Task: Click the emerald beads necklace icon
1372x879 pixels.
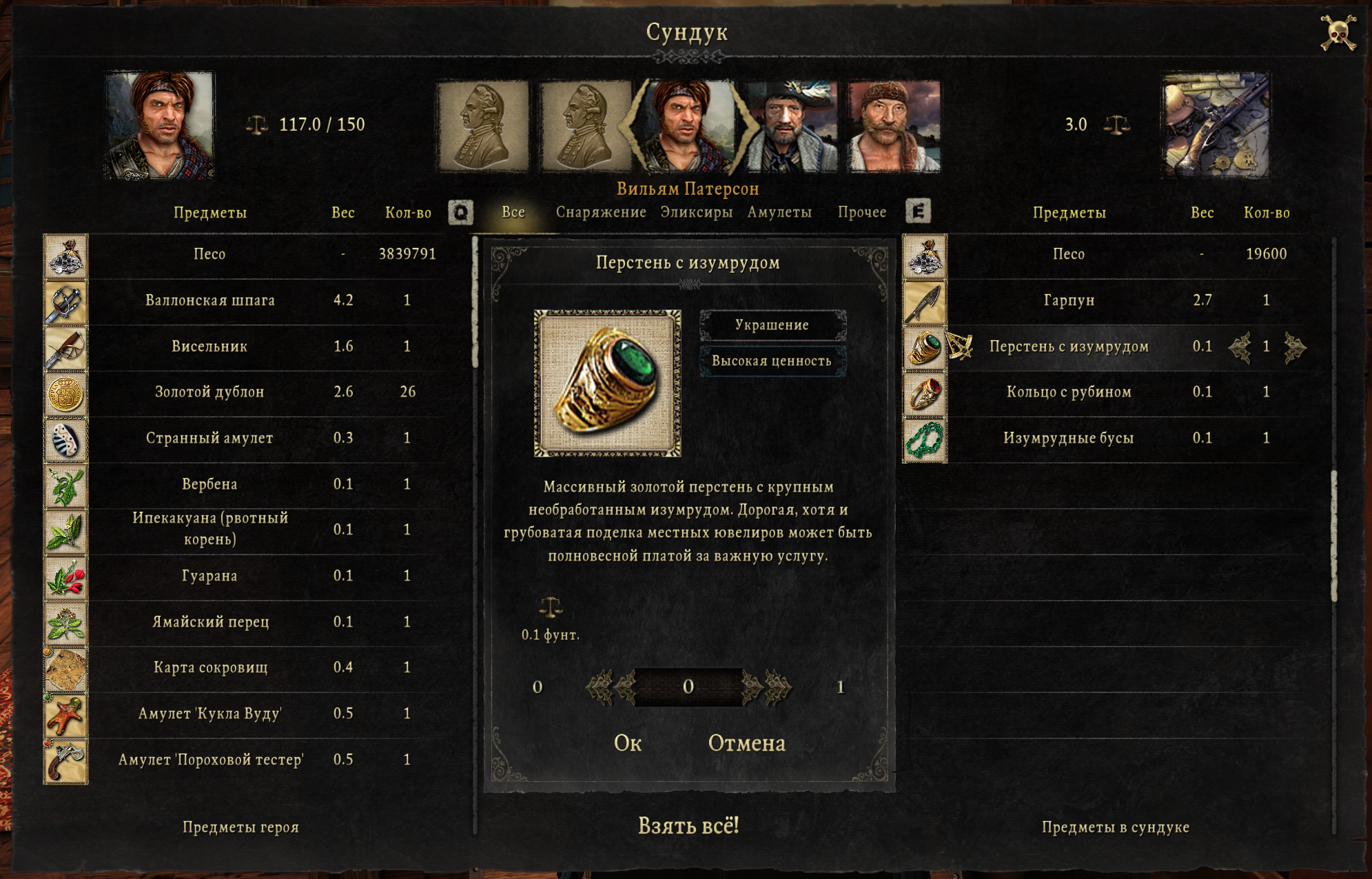Action: [925, 439]
